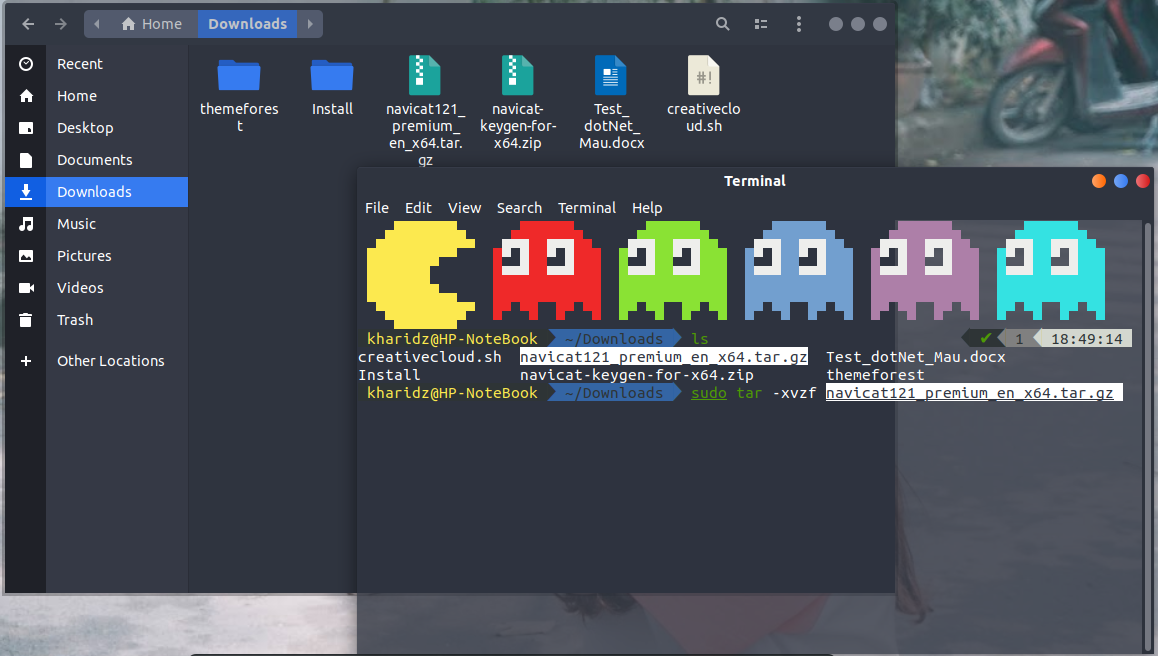Open the Terminal Help menu
The width and height of the screenshot is (1158, 656).
tap(647, 208)
